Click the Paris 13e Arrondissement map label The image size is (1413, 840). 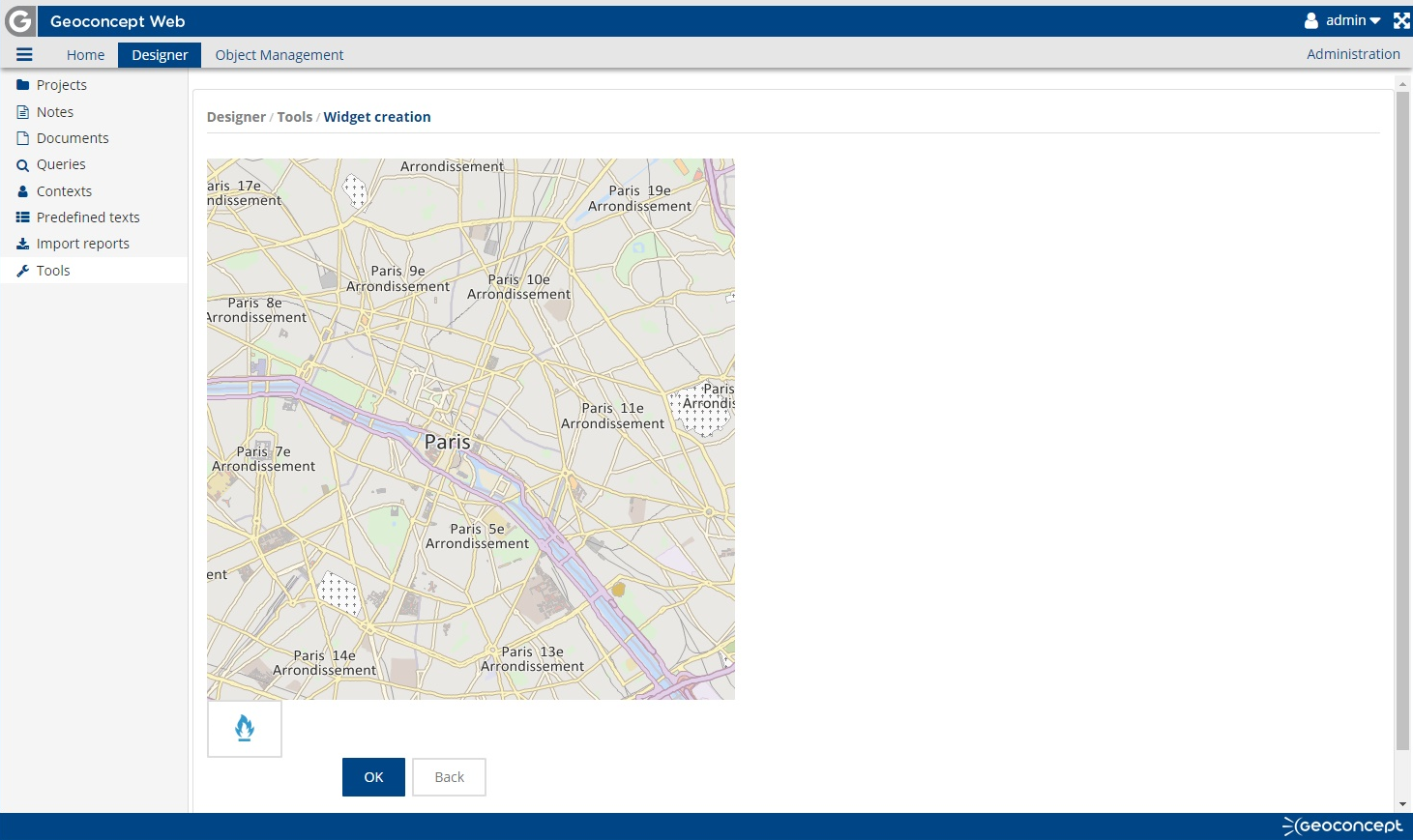(532, 659)
